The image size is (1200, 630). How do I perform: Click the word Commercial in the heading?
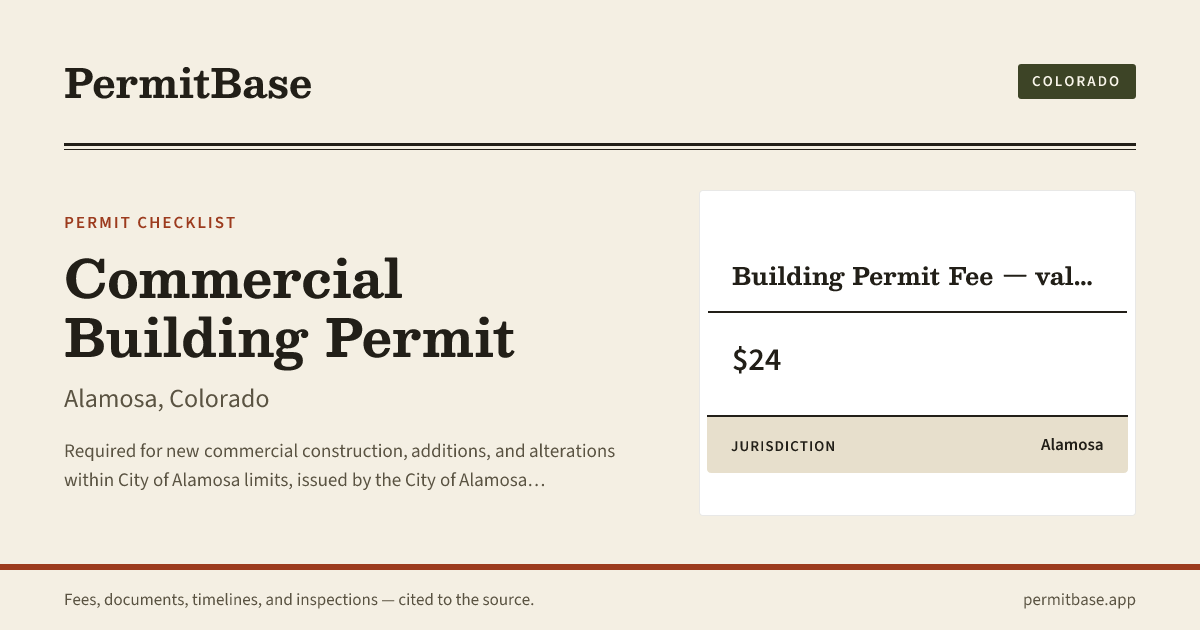233,279
